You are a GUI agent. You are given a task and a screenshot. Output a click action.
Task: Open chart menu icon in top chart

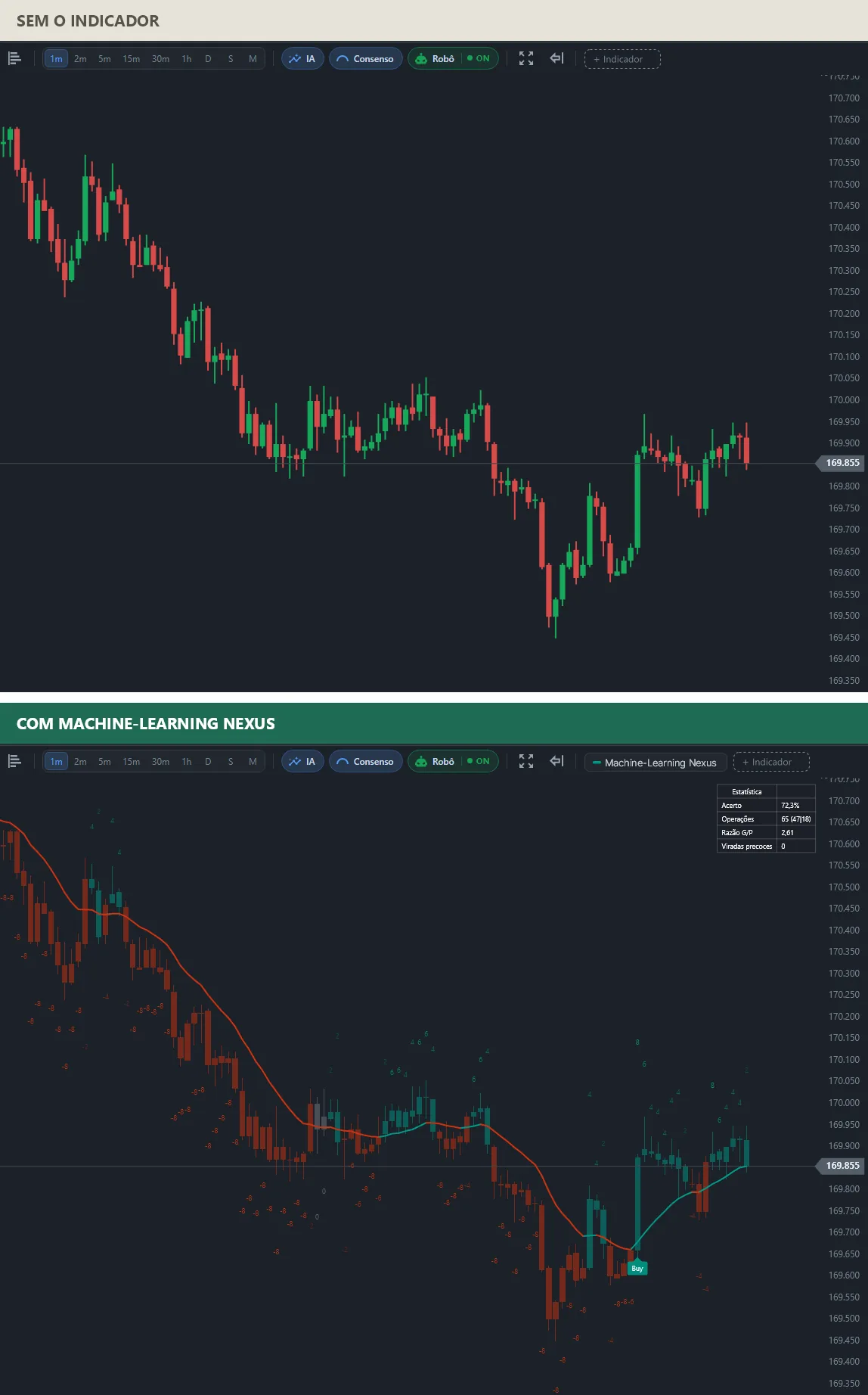[x=14, y=58]
